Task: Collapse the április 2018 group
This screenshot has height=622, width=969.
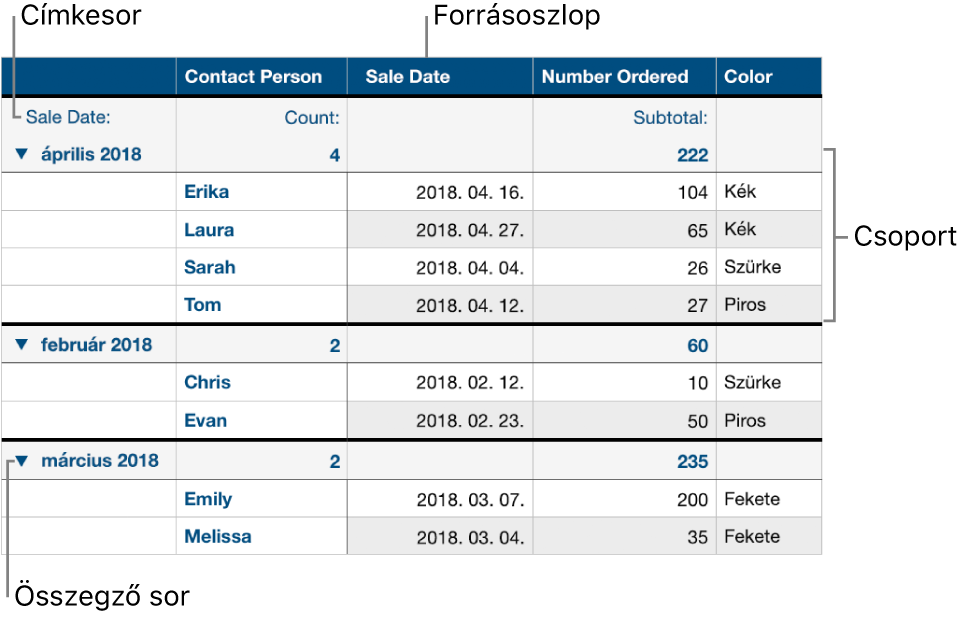Action: tap(22, 154)
